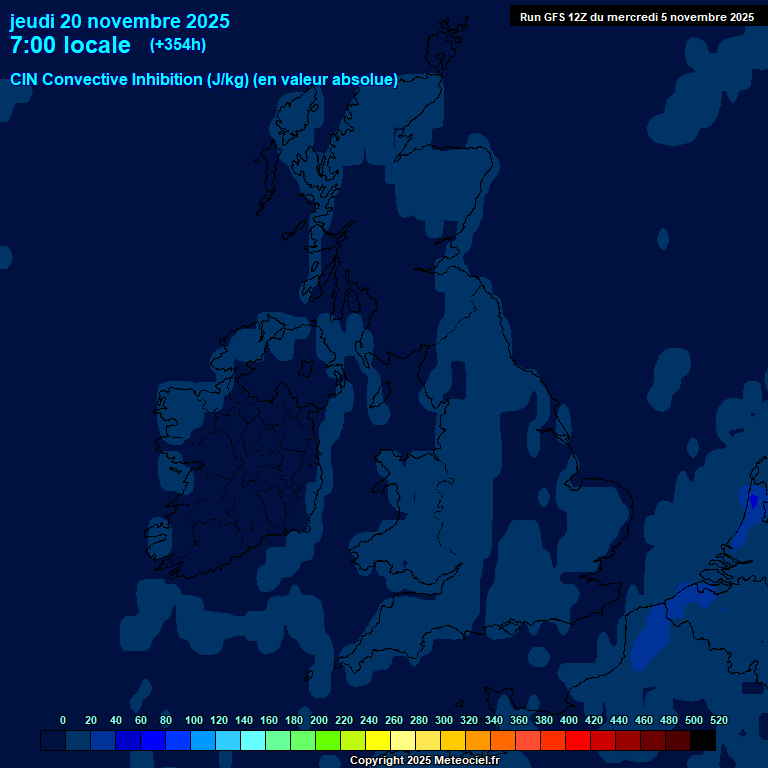Select the cyan swatch between 140 and 160
The image size is (768, 768).
pyautogui.click(x=253, y=741)
